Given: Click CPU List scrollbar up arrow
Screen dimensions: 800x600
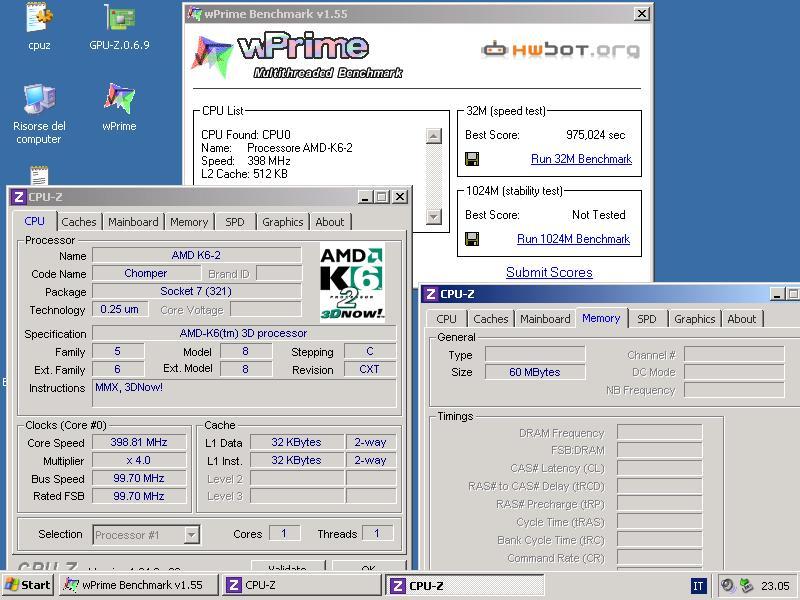Looking at the screenshot, I should pyautogui.click(x=433, y=136).
